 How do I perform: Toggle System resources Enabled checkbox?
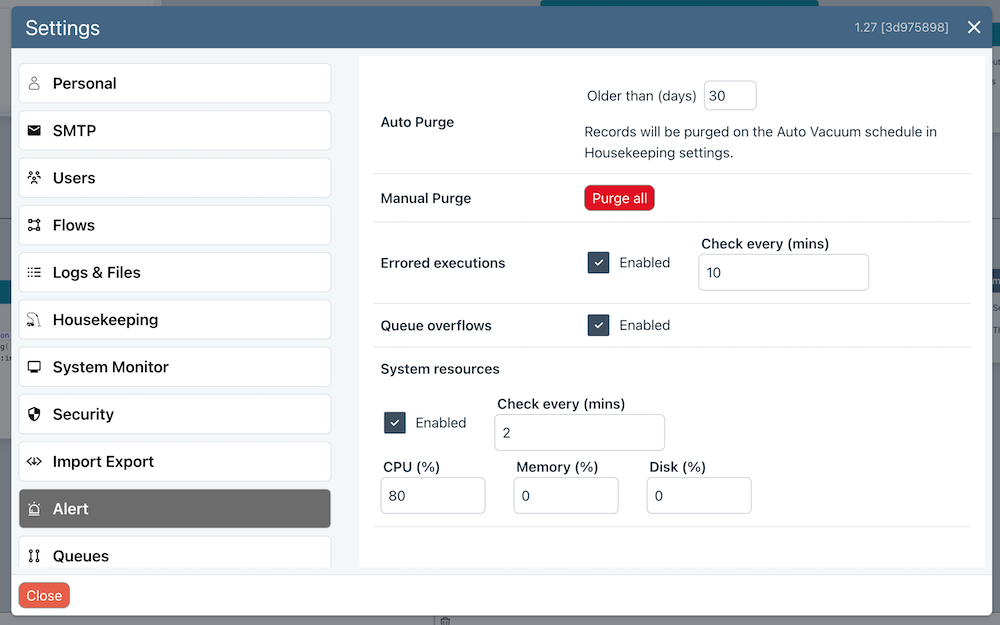(x=395, y=423)
